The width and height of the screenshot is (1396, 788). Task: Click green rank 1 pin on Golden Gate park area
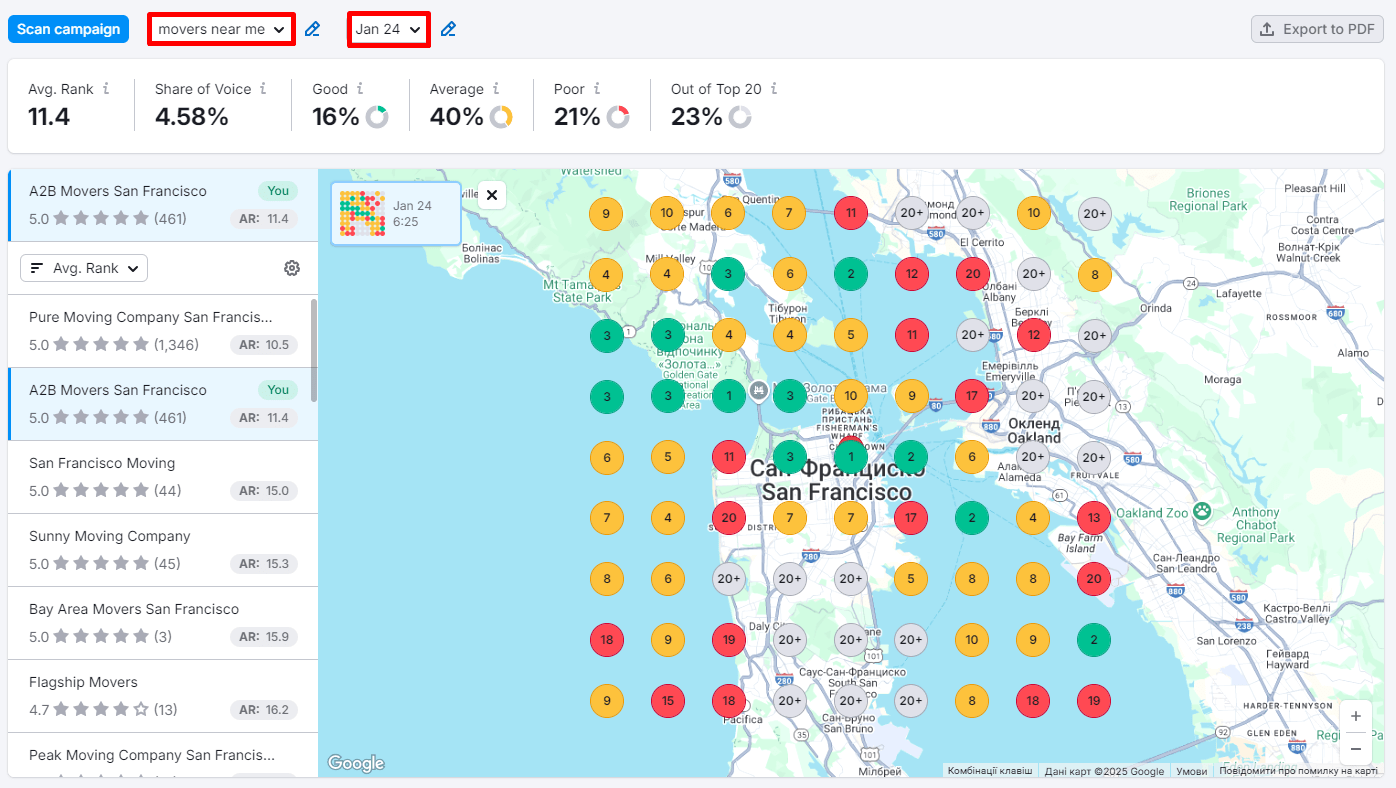pyautogui.click(x=729, y=396)
